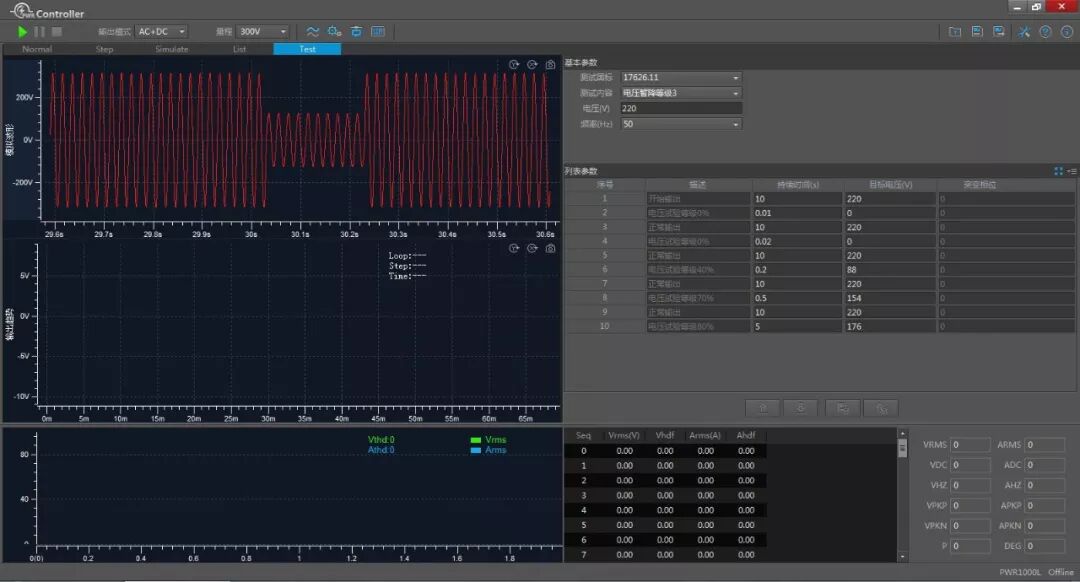The image size is (1080, 582).
Task: Start output with the green play button
Action: (22, 32)
